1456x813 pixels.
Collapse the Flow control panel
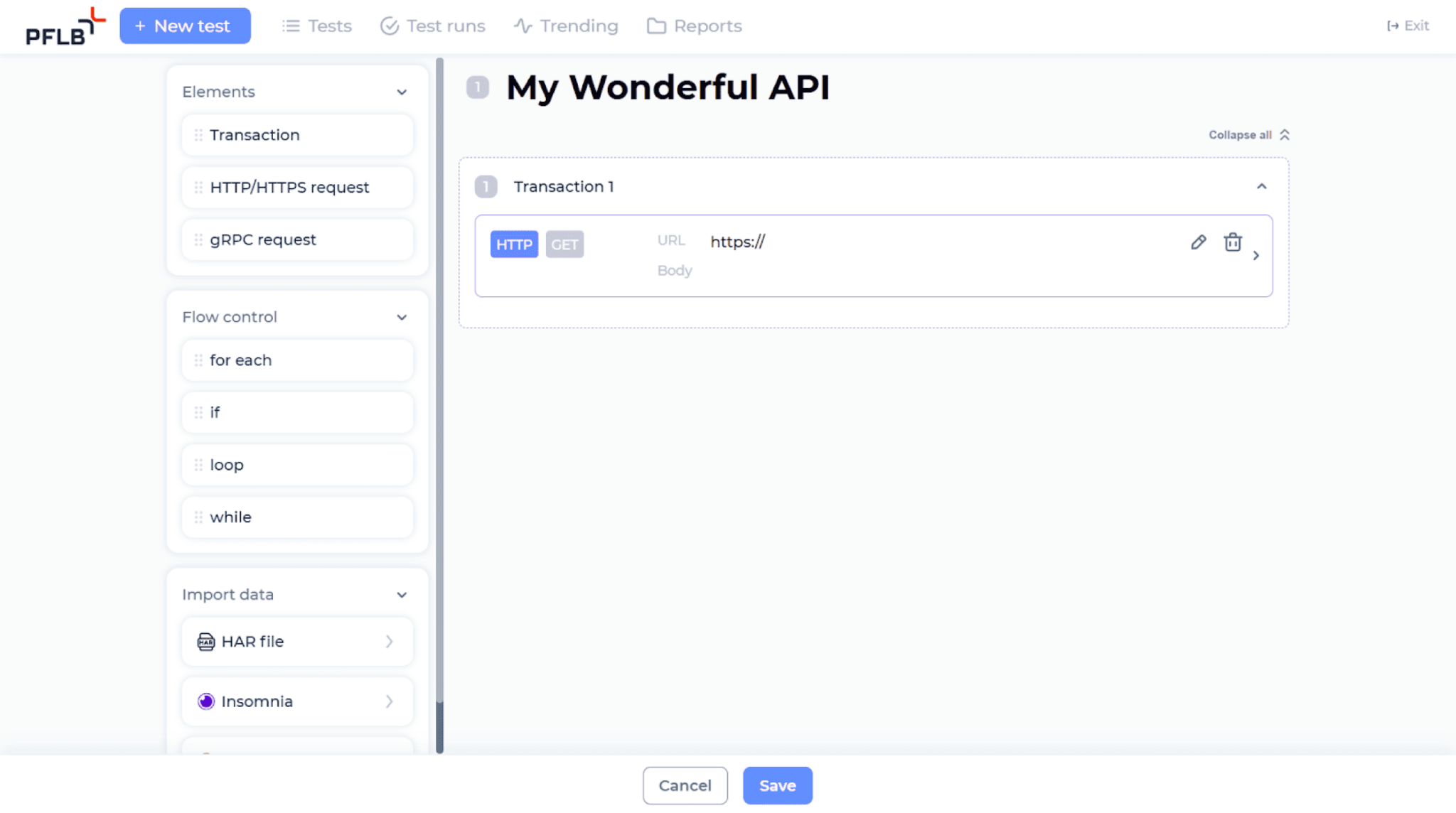[402, 318]
